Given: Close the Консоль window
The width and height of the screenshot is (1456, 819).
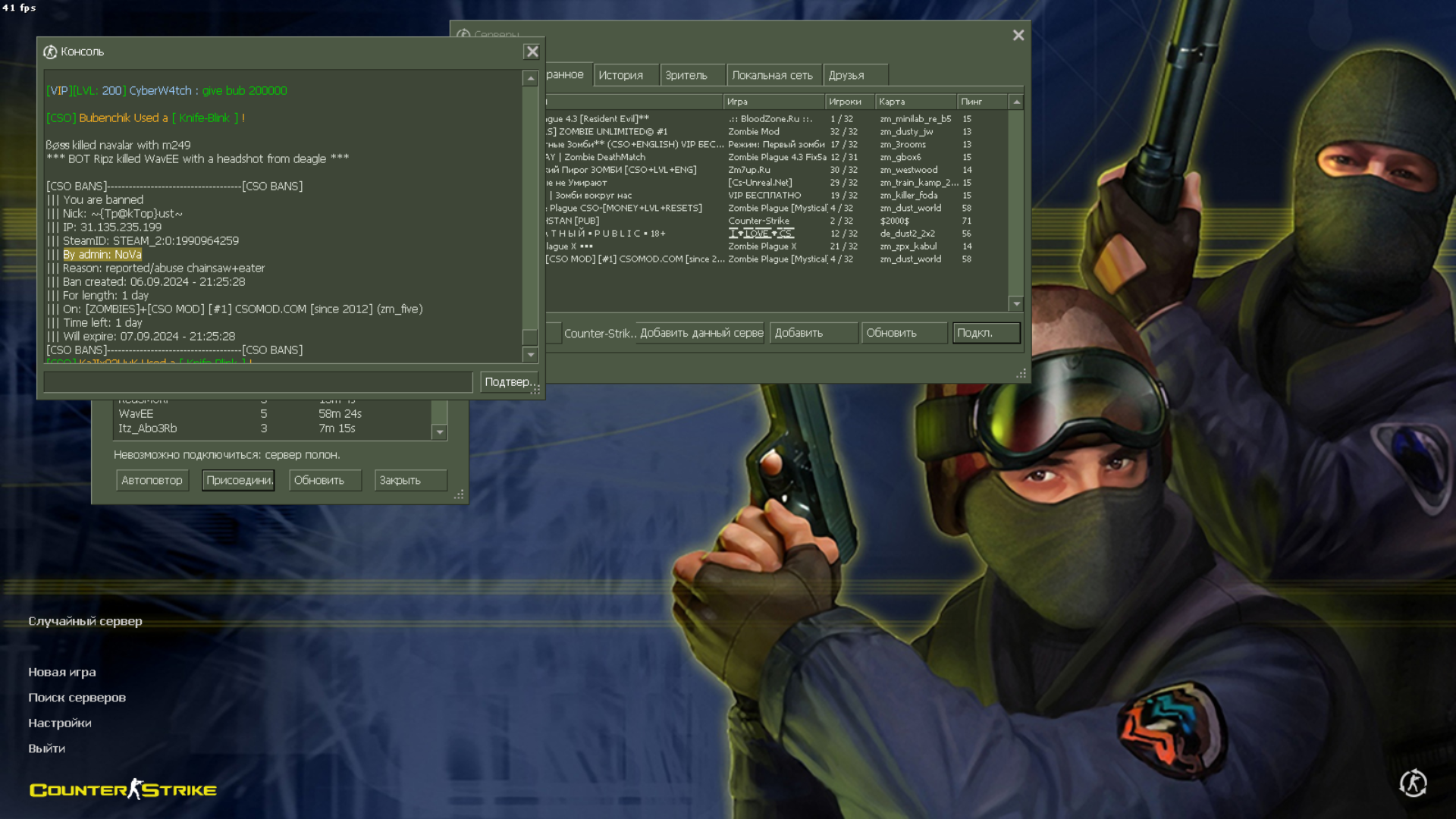Looking at the screenshot, I should (x=532, y=52).
